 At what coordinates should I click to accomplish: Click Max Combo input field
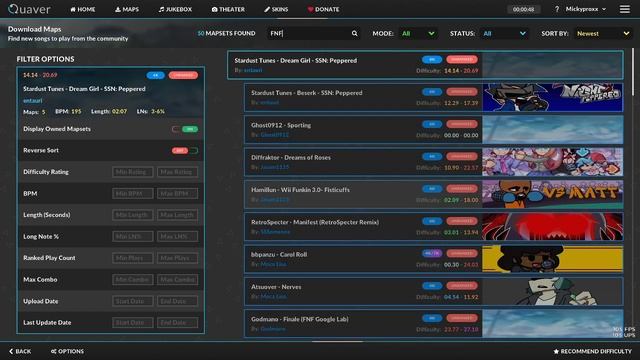[x=178, y=280]
